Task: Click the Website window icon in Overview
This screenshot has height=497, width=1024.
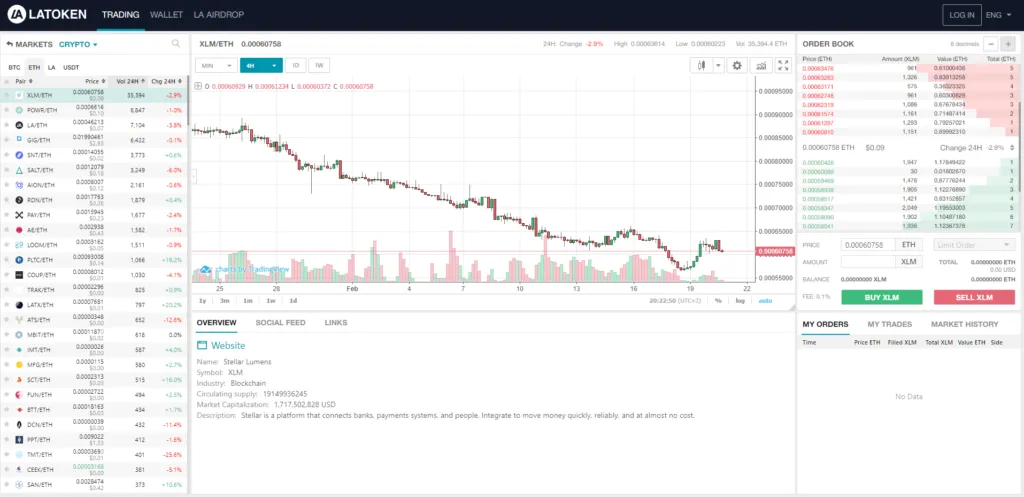Action: [x=202, y=345]
